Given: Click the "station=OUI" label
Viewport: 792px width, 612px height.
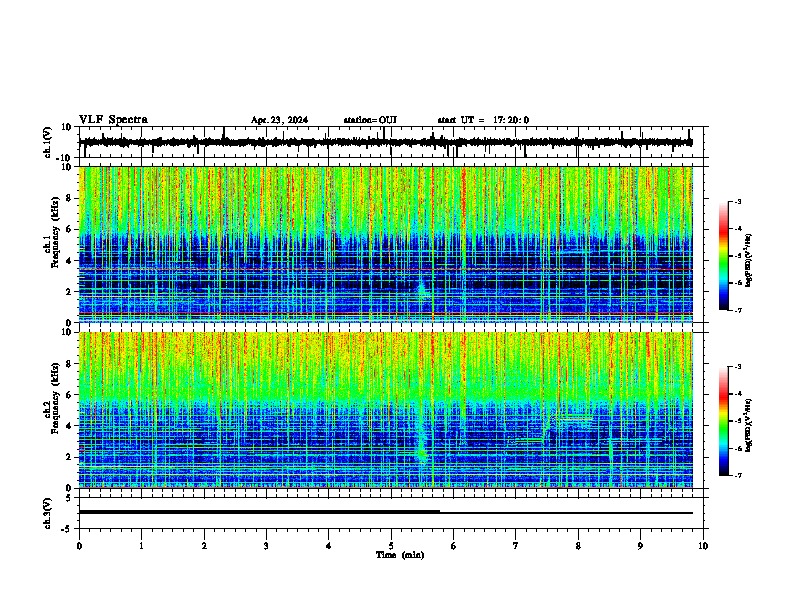Looking at the screenshot, I should coord(370,120).
